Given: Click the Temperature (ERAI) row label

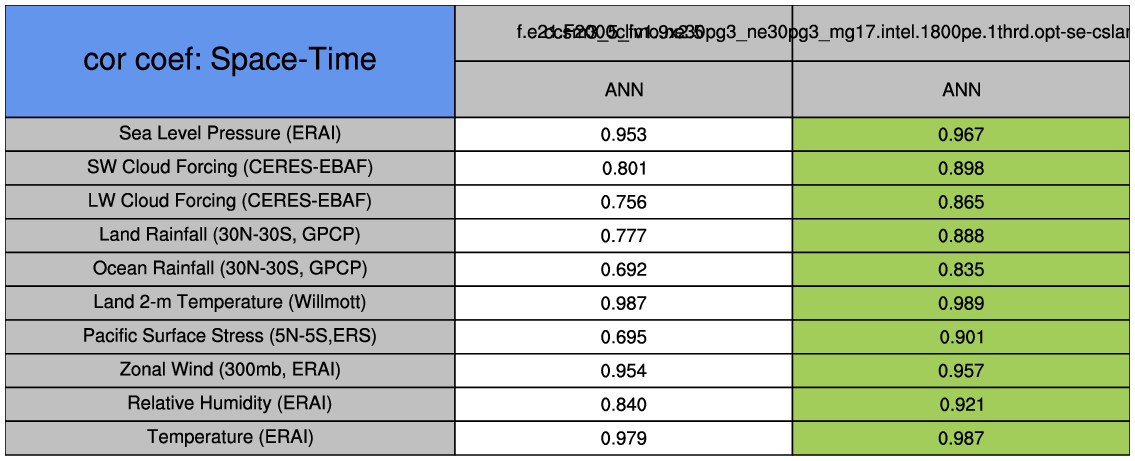Looking at the screenshot, I should point(230,437).
